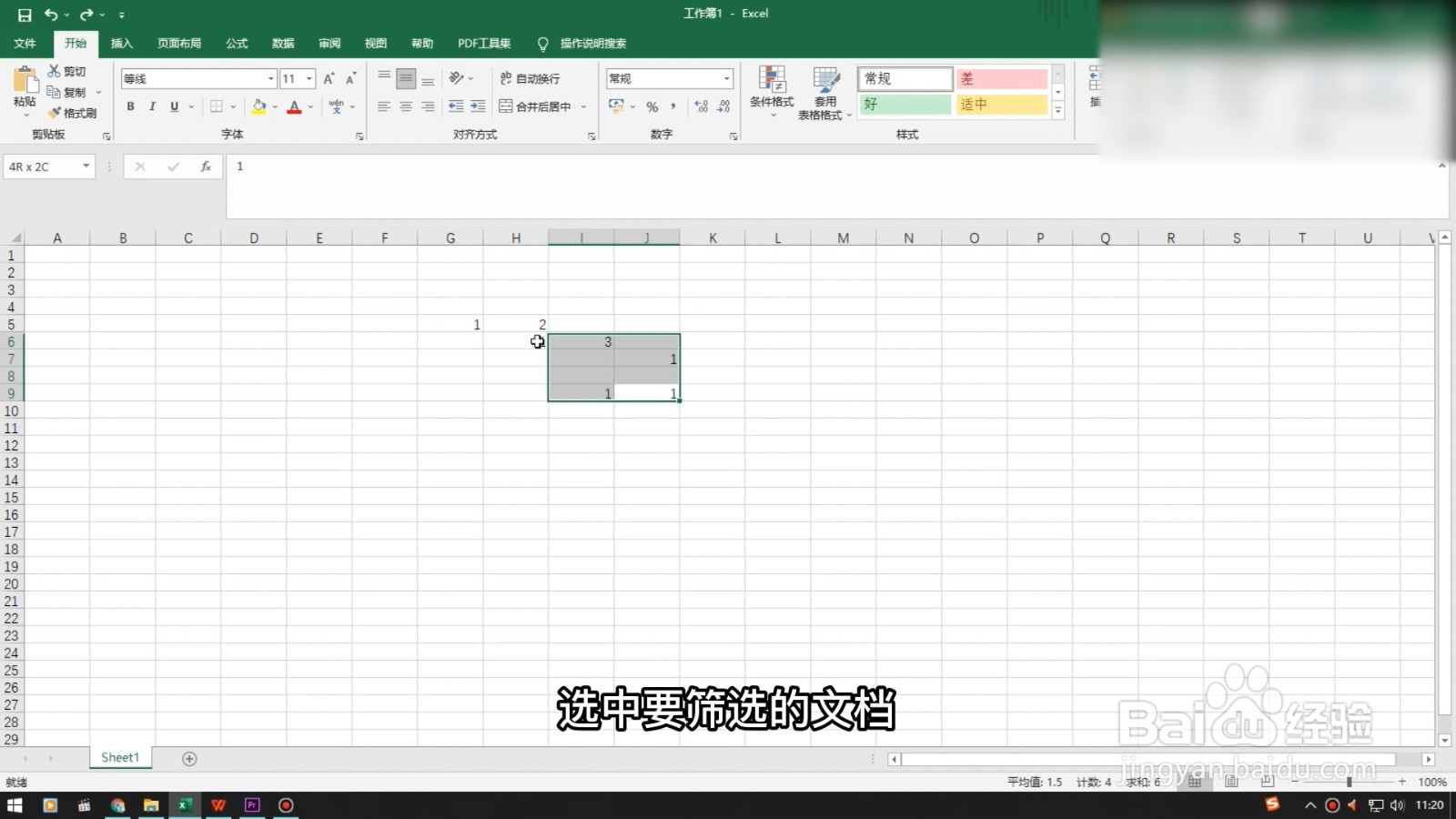Toggle middle vertical alignment
The width and height of the screenshot is (1456, 819).
point(406,78)
